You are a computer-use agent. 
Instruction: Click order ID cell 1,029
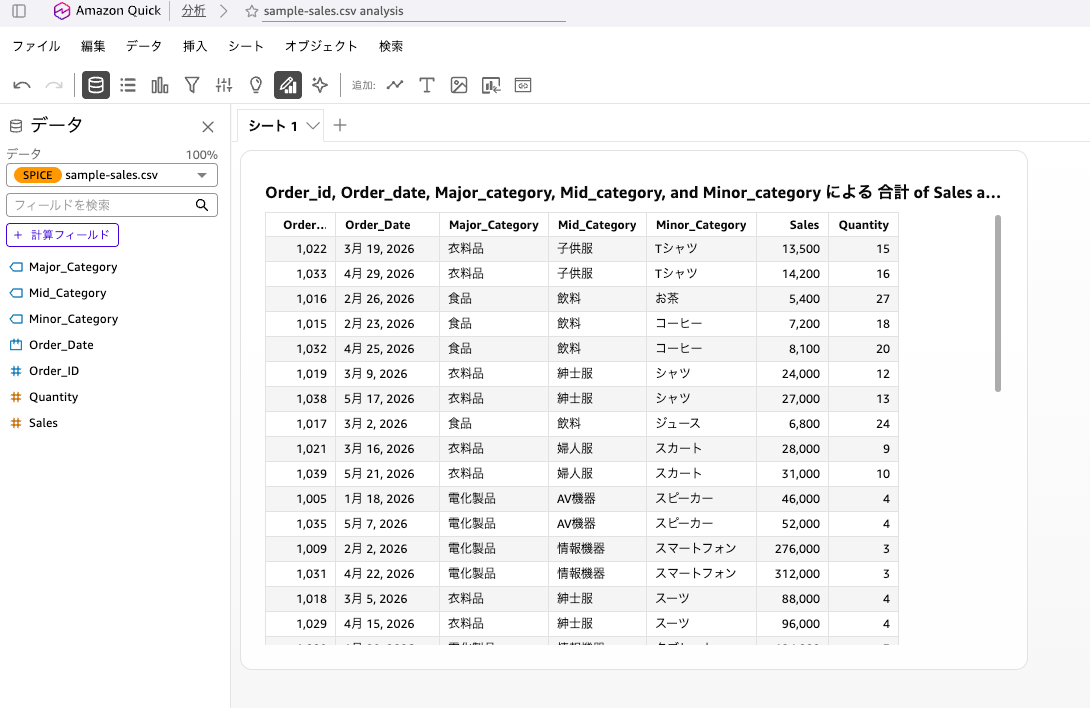301,624
